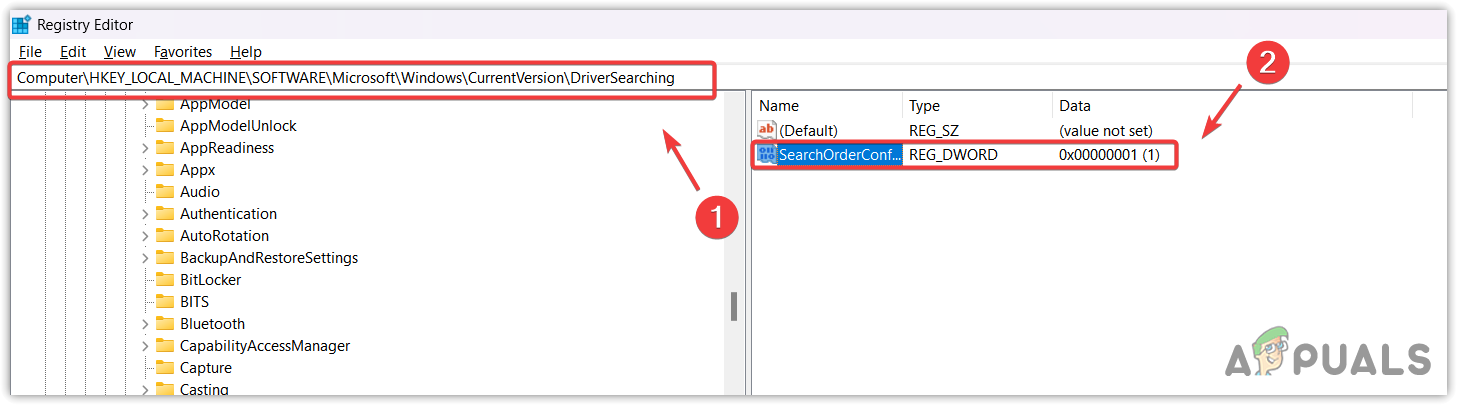This screenshot has width=1457, height=405.
Task: Expand the AppReadiness key
Action: 145,148
